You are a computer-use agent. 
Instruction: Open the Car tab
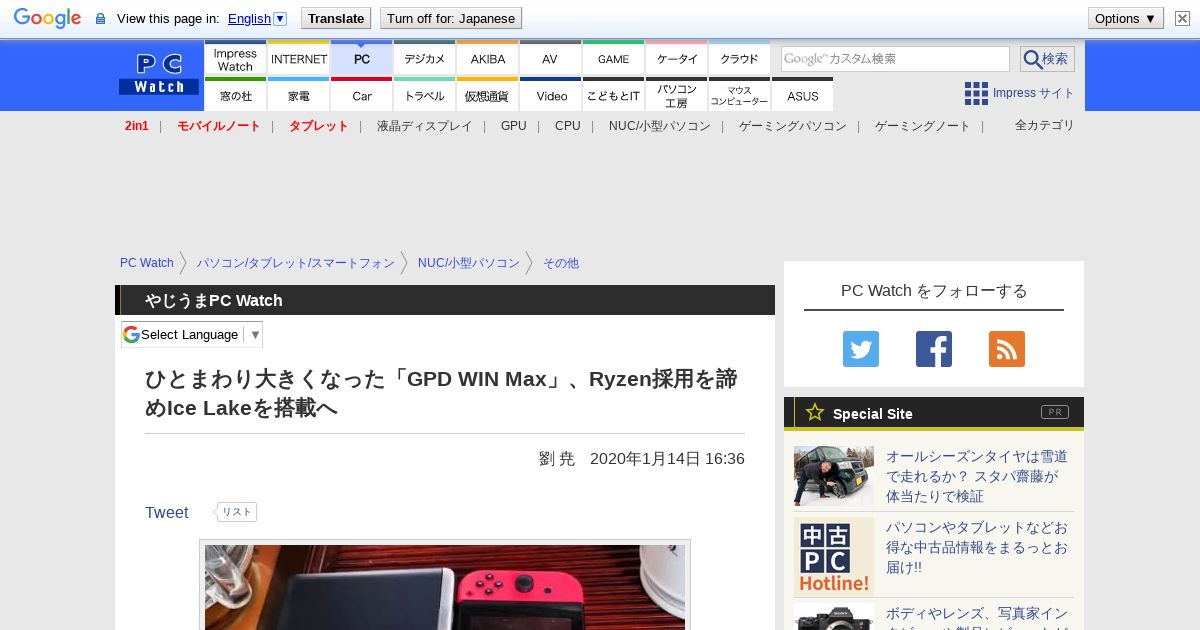[x=362, y=95]
